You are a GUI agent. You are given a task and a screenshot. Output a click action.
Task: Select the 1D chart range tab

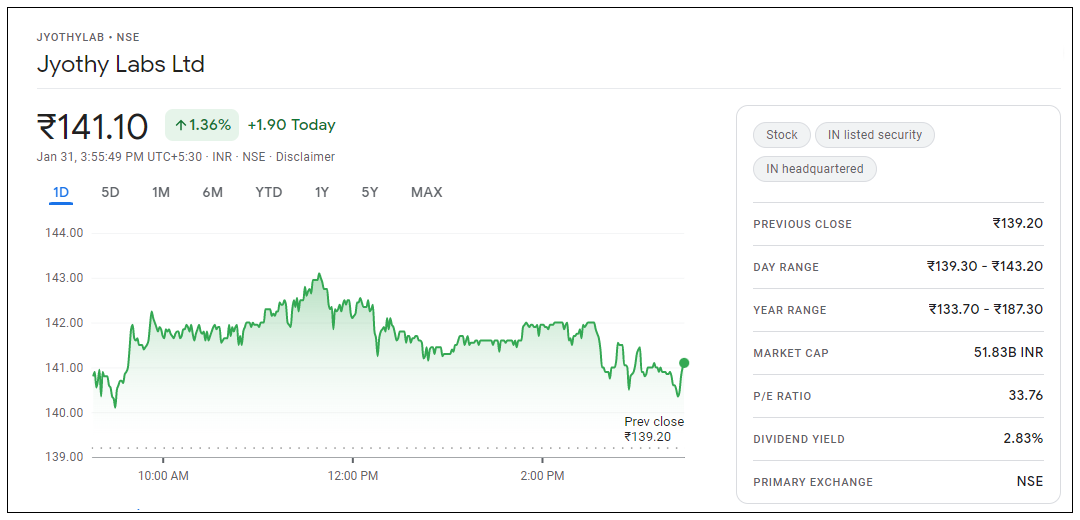[x=61, y=192]
